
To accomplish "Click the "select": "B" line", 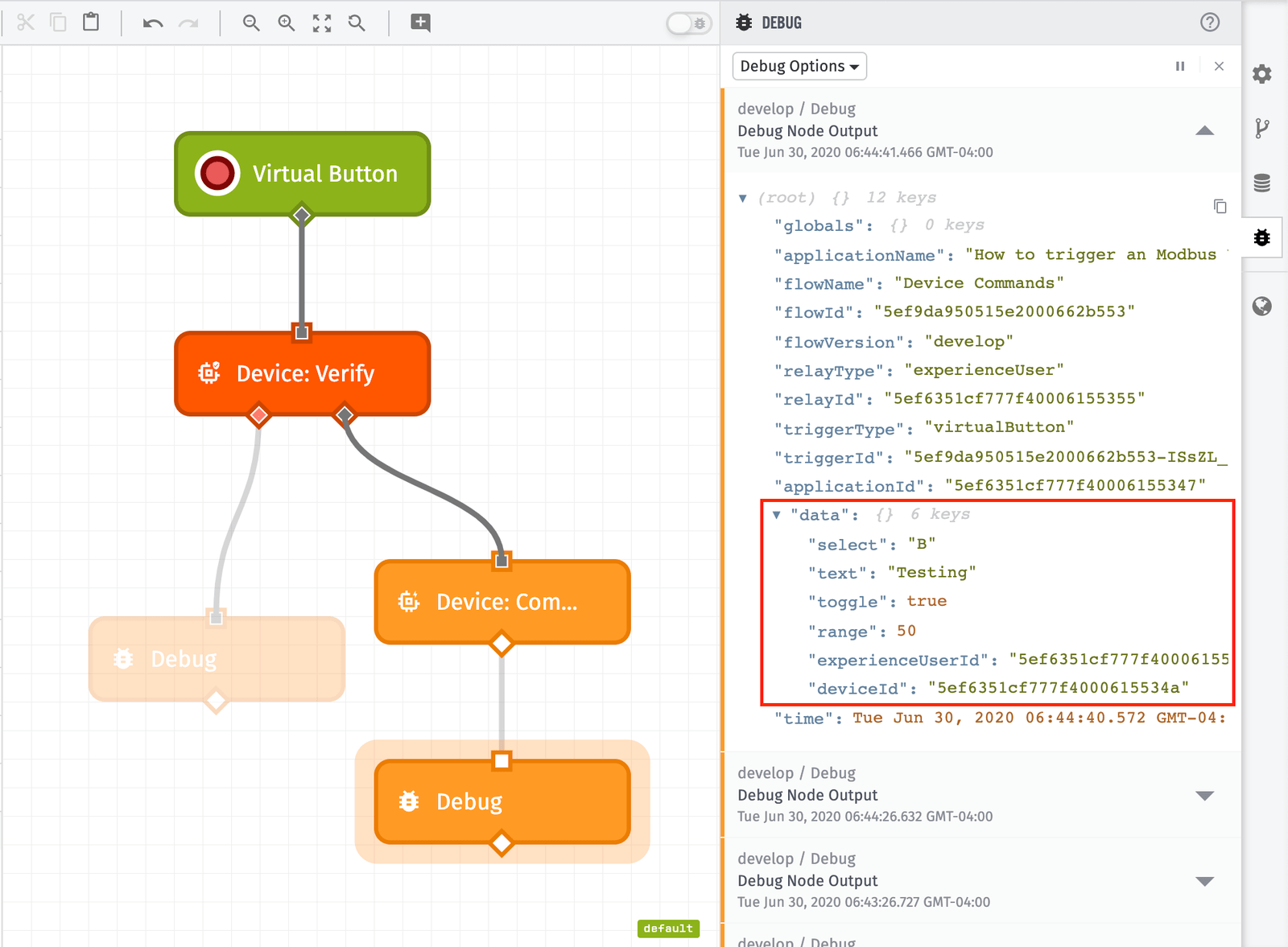I will tap(872, 545).
